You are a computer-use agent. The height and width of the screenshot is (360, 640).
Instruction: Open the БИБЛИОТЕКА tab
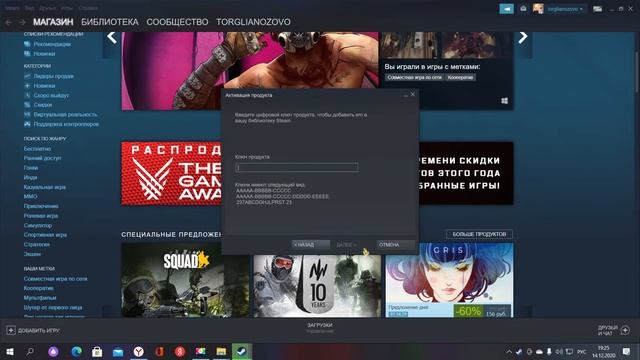[110, 22]
